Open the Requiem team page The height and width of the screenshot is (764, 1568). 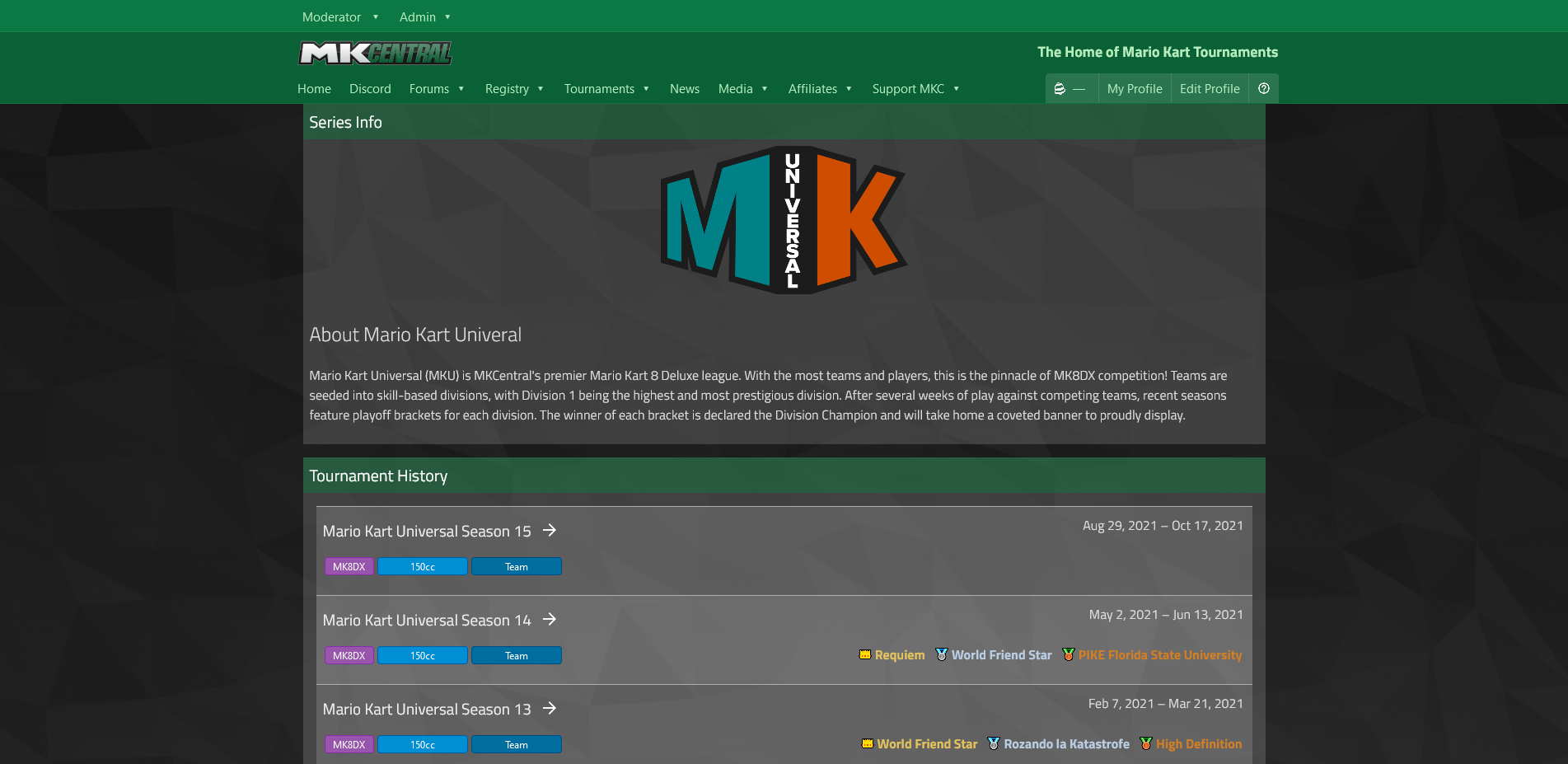(900, 655)
